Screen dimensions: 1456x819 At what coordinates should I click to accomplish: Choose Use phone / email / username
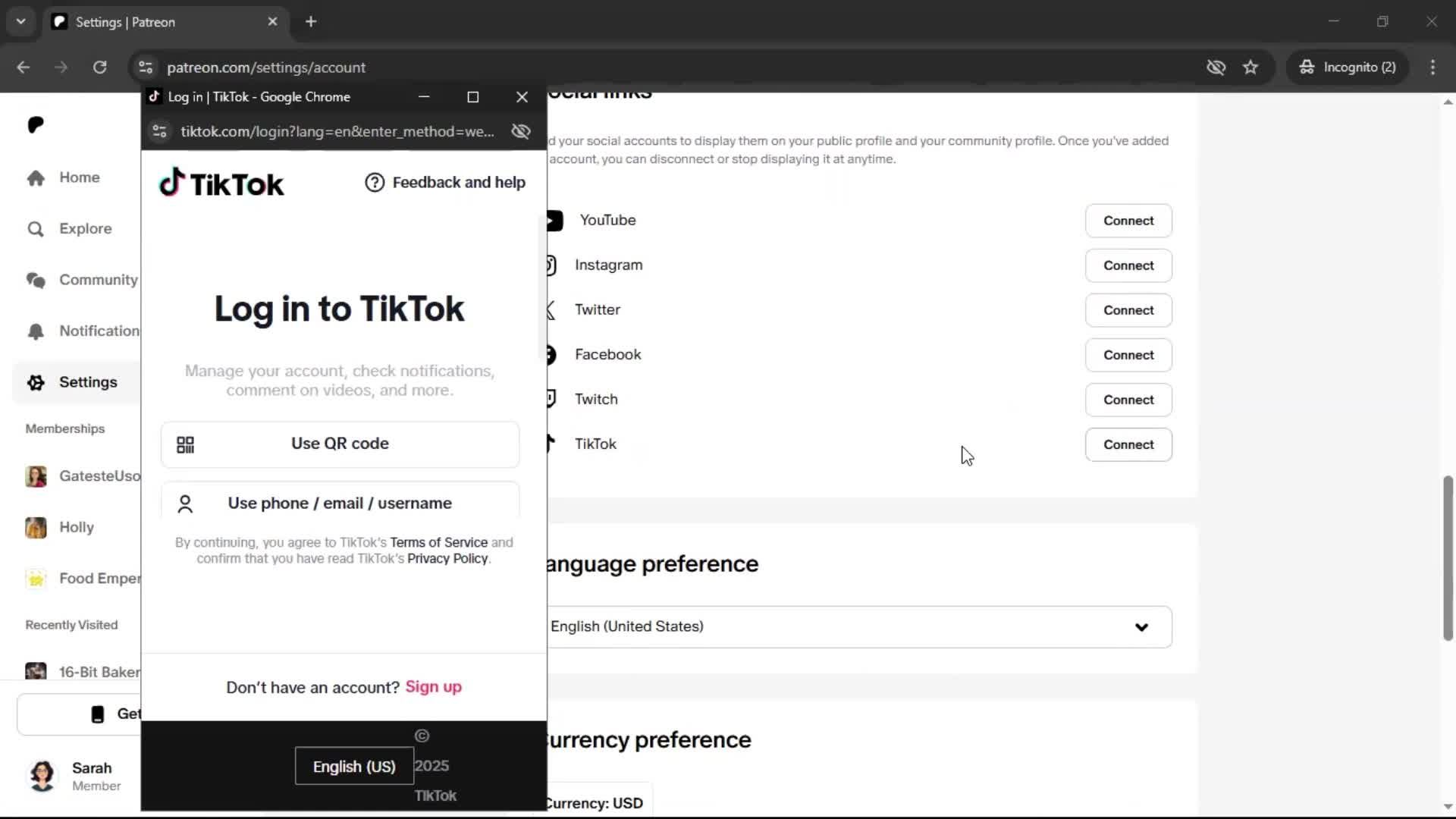(340, 501)
